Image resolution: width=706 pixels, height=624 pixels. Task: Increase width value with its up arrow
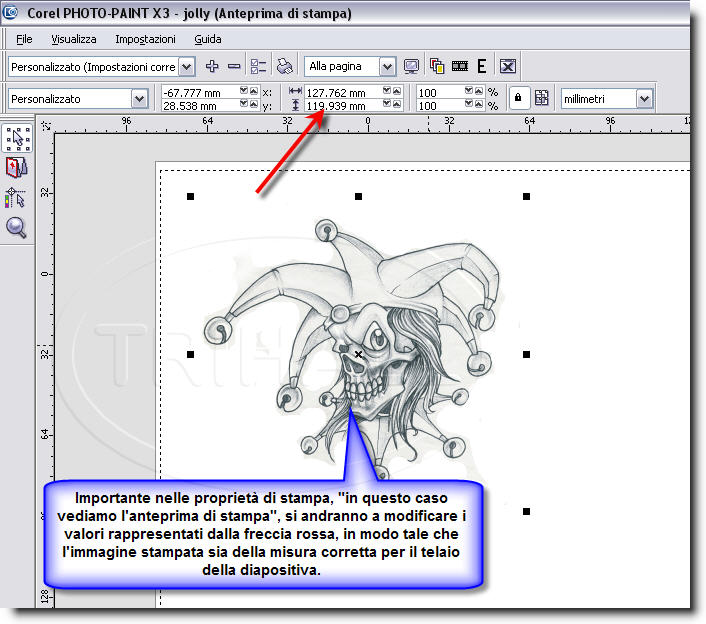click(x=397, y=91)
